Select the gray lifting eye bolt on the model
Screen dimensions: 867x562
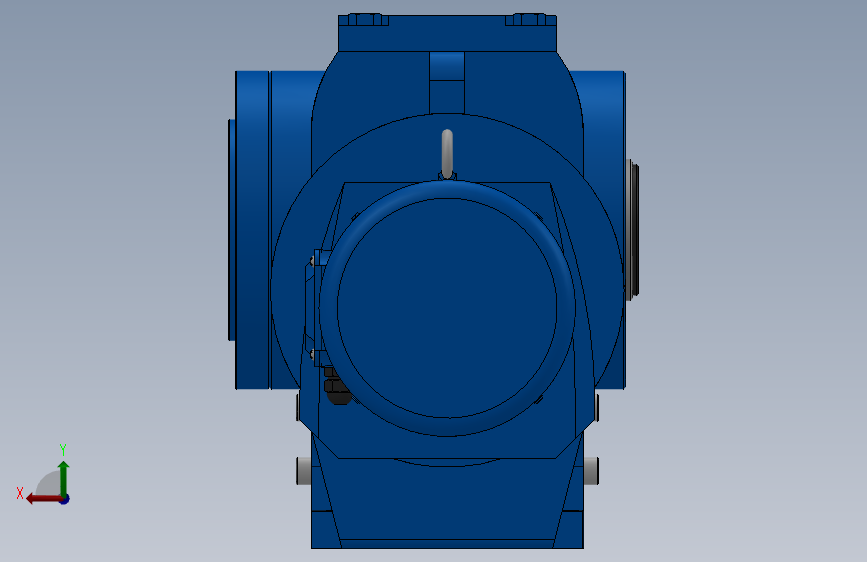(447, 153)
